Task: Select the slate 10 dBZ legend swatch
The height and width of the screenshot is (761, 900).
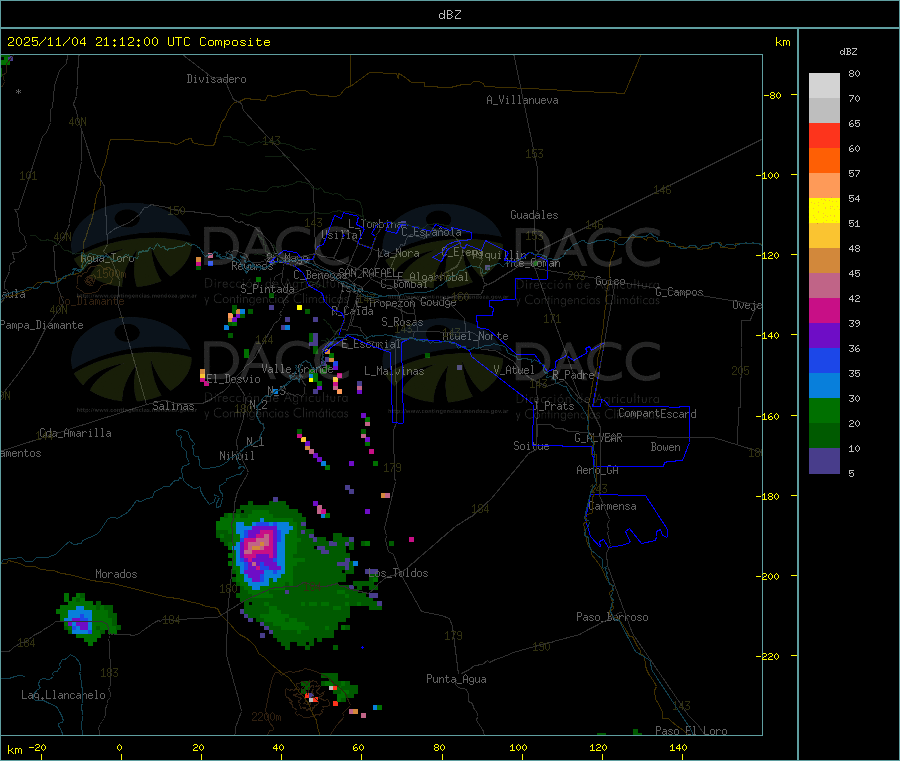Action: coord(824,461)
